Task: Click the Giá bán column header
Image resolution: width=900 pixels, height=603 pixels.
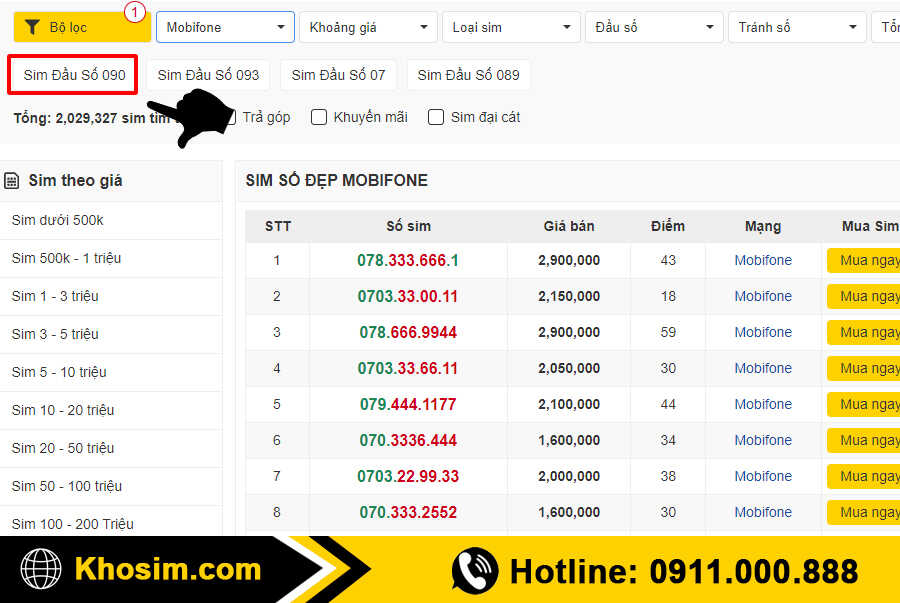Action: click(x=569, y=226)
